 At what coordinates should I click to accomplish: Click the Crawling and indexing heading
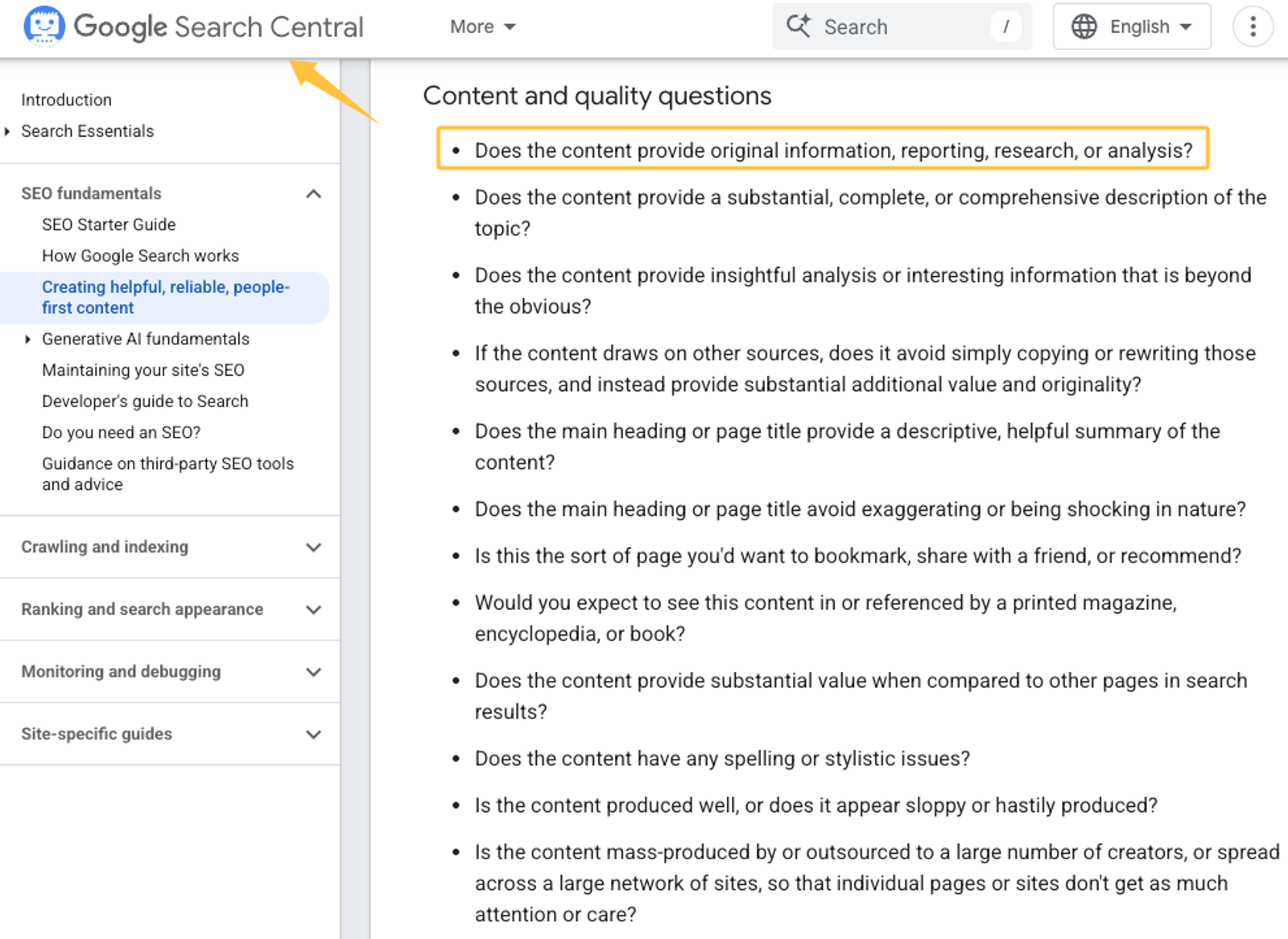coord(105,546)
